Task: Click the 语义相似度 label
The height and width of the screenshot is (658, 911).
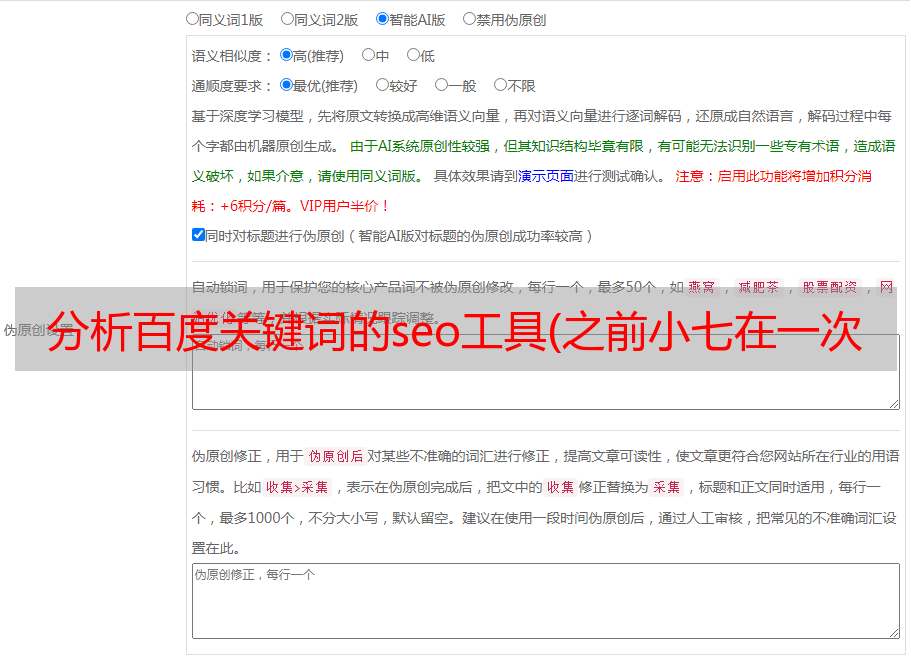Action: pyautogui.click(x=232, y=56)
